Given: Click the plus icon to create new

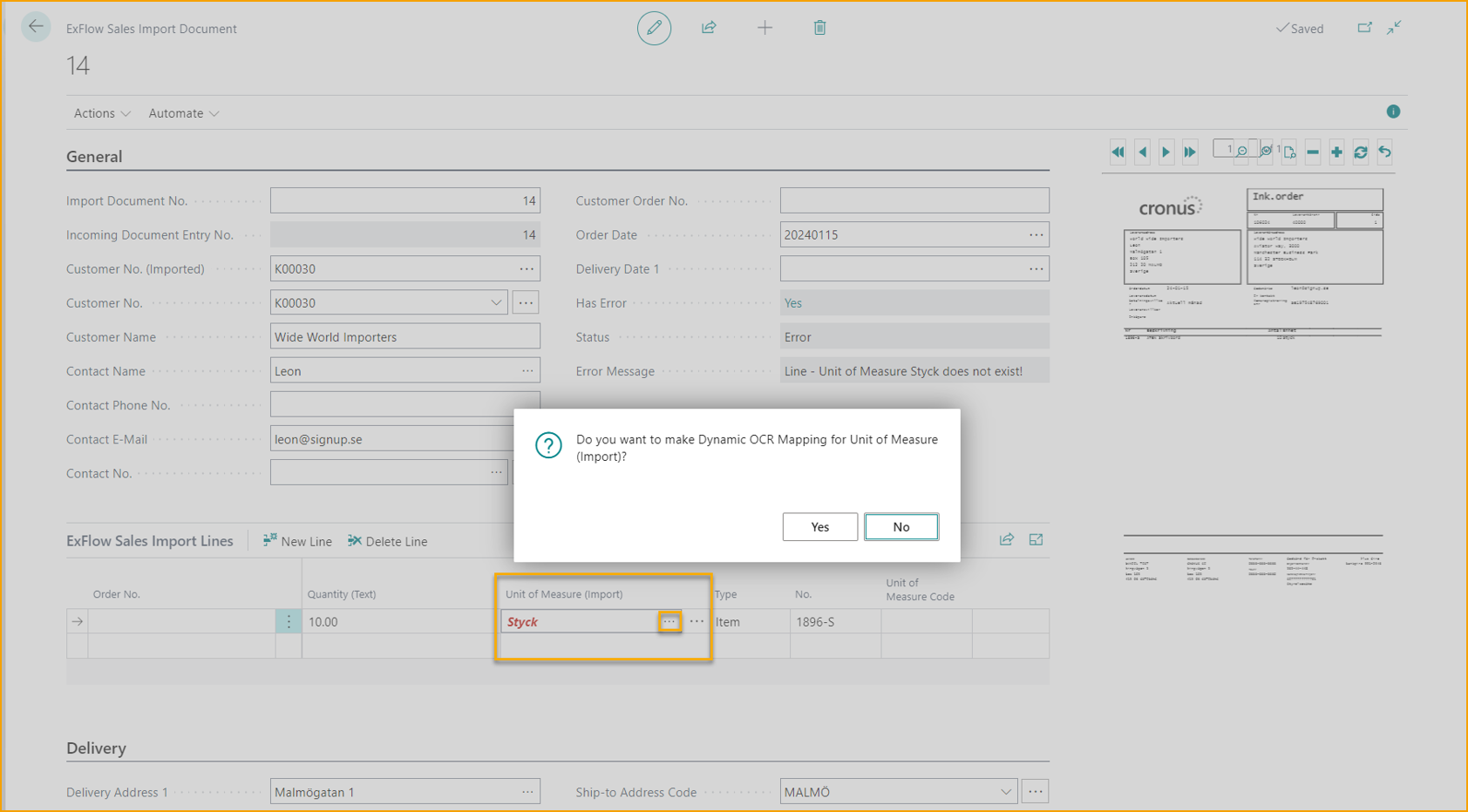Looking at the screenshot, I should coord(765,28).
